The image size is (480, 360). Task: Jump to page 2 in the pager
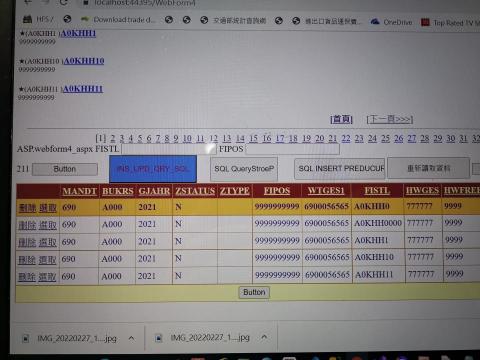(x=113, y=138)
